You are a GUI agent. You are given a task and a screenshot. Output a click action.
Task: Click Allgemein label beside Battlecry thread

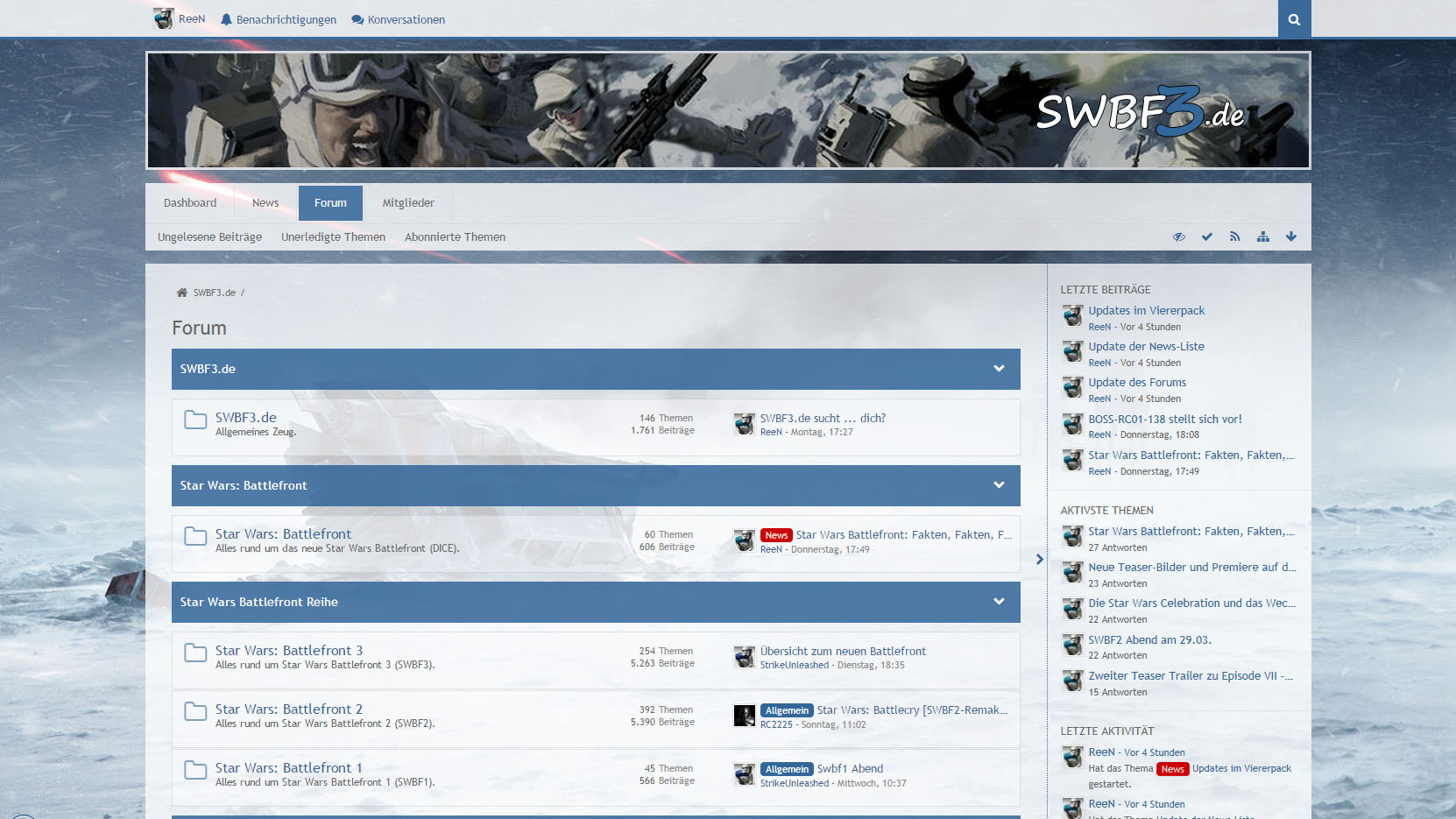click(787, 710)
